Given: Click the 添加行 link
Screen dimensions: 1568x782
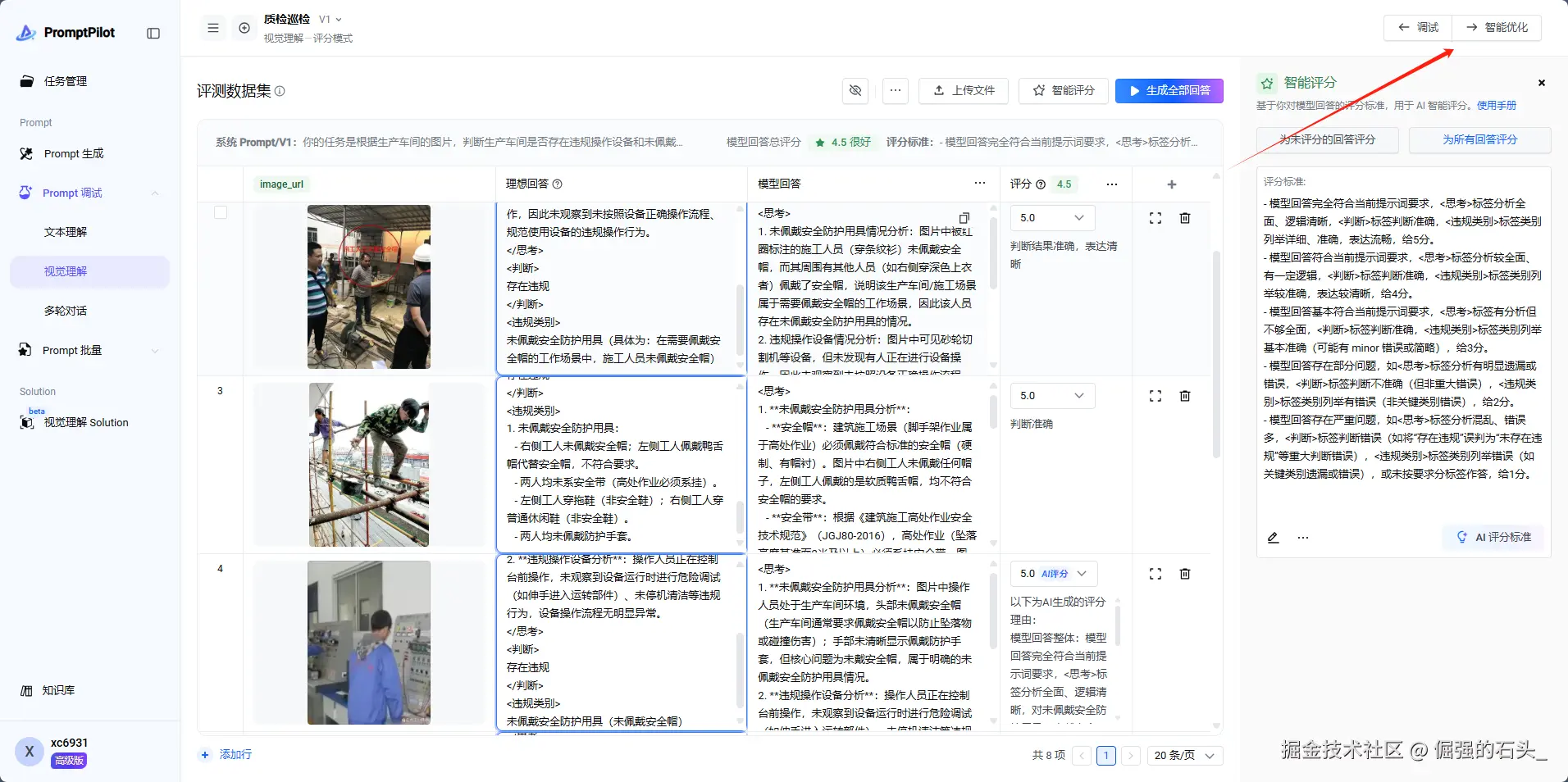Looking at the screenshot, I should (227, 754).
